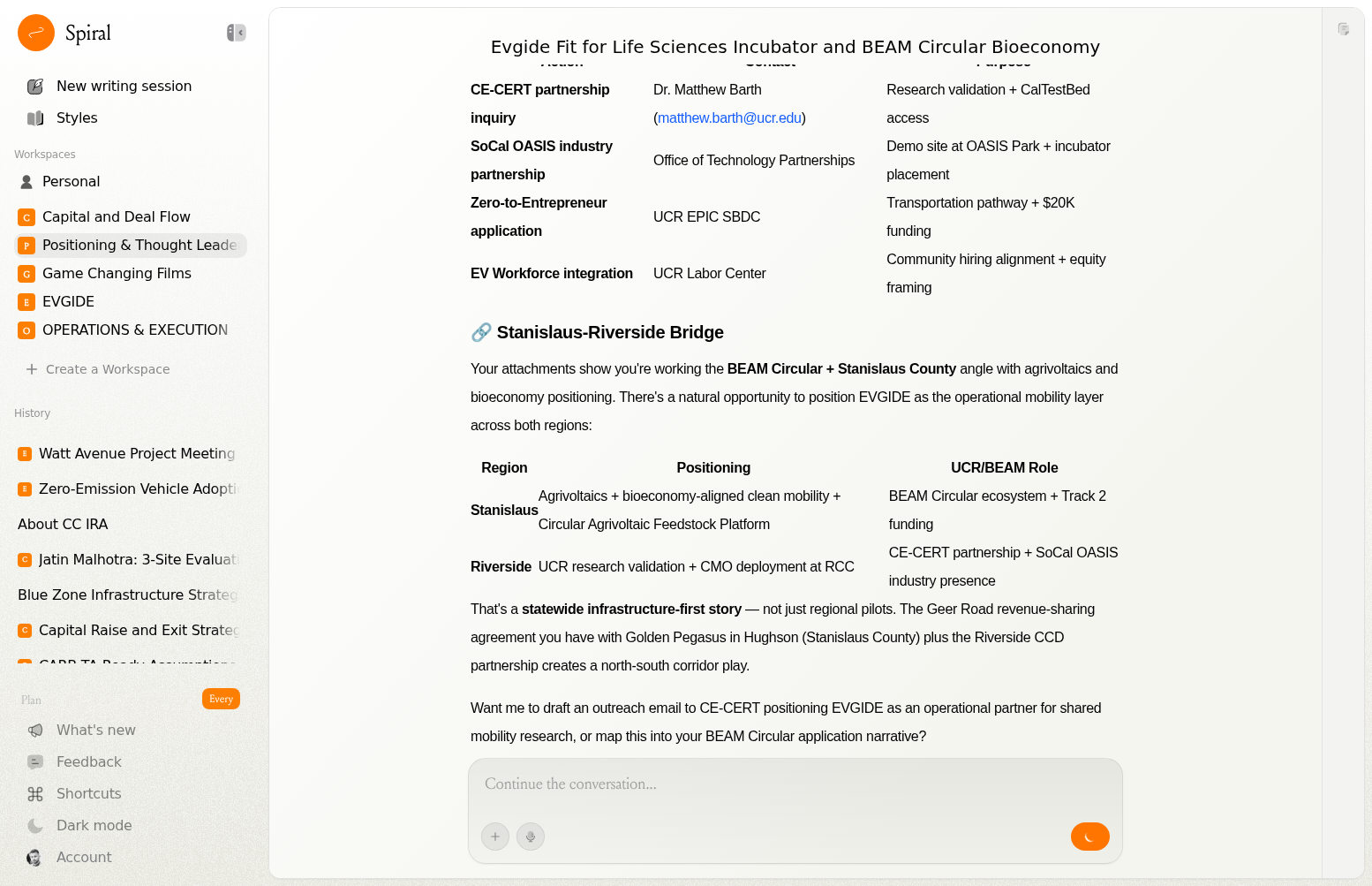1372x886 pixels.
Task: Click the Spiral orange logo icon
Action: pyautogui.click(x=36, y=33)
